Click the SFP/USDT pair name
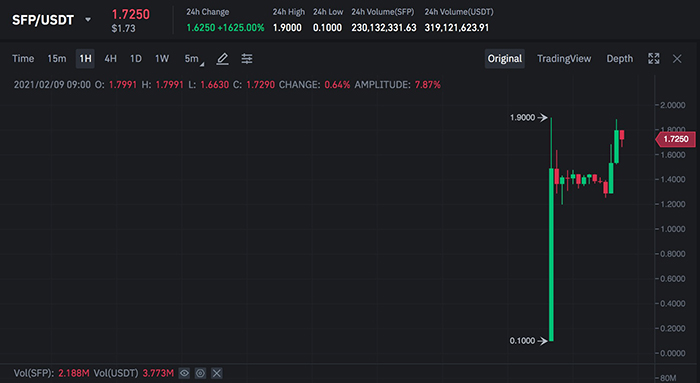 (x=43, y=20)
